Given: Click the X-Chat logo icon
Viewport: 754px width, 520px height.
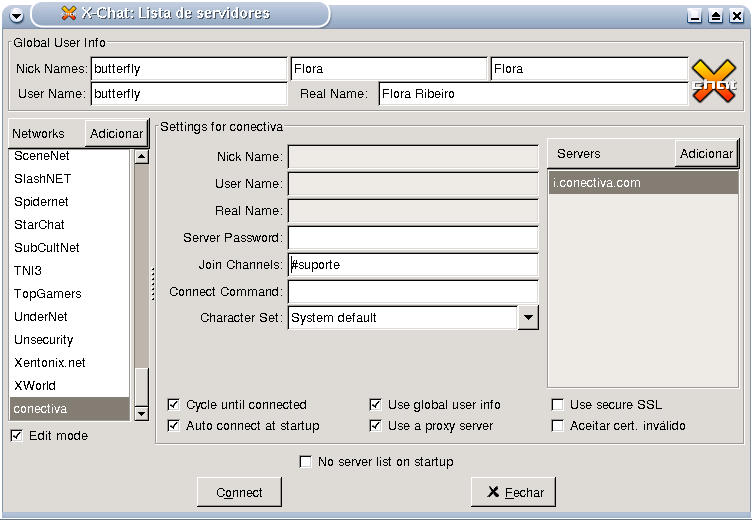Looking at the screenshot, I should tap(714, 81).
